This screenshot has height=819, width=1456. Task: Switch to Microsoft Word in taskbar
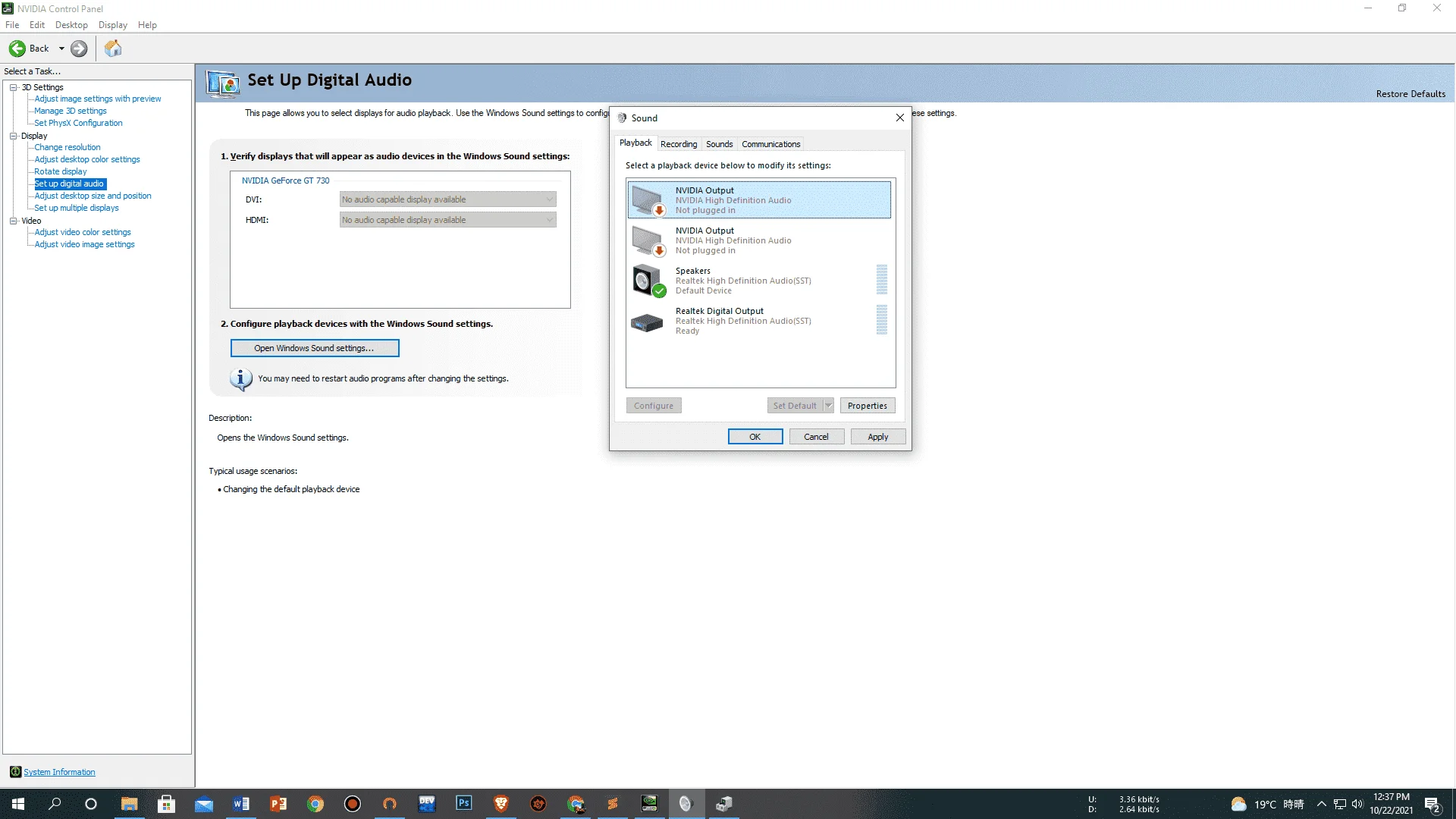pos(241,804)
